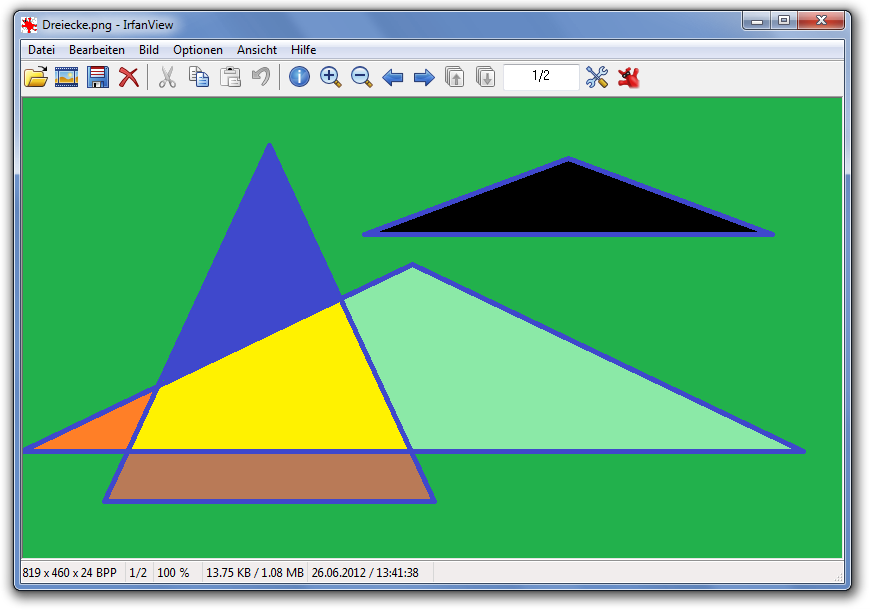Viewport: 870px width, 610px height.
Task: Open the Optionen menu
Action: tap(198, 50)
